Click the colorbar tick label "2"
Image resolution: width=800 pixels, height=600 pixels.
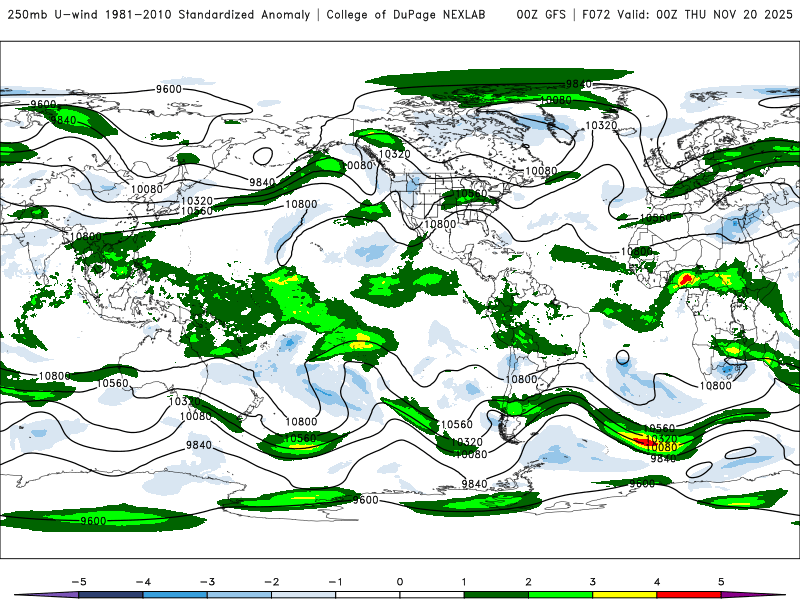(528, 582)
